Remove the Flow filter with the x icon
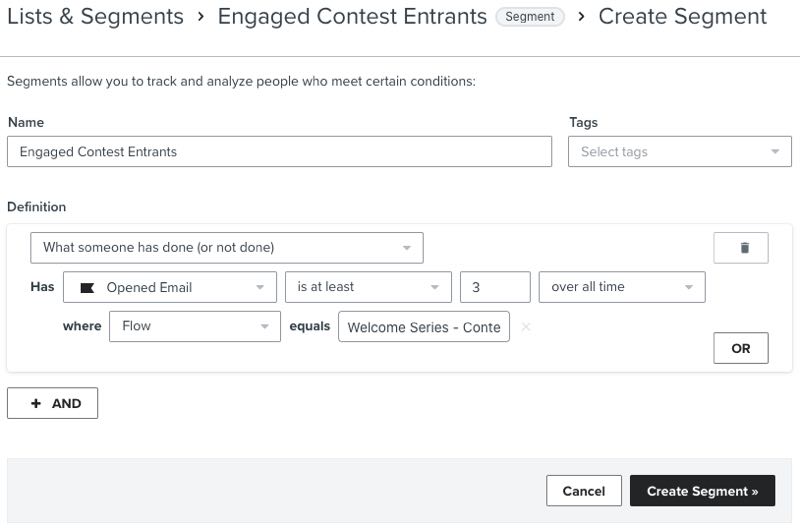This screenshot has width=800, height=529. click(526, 327)
